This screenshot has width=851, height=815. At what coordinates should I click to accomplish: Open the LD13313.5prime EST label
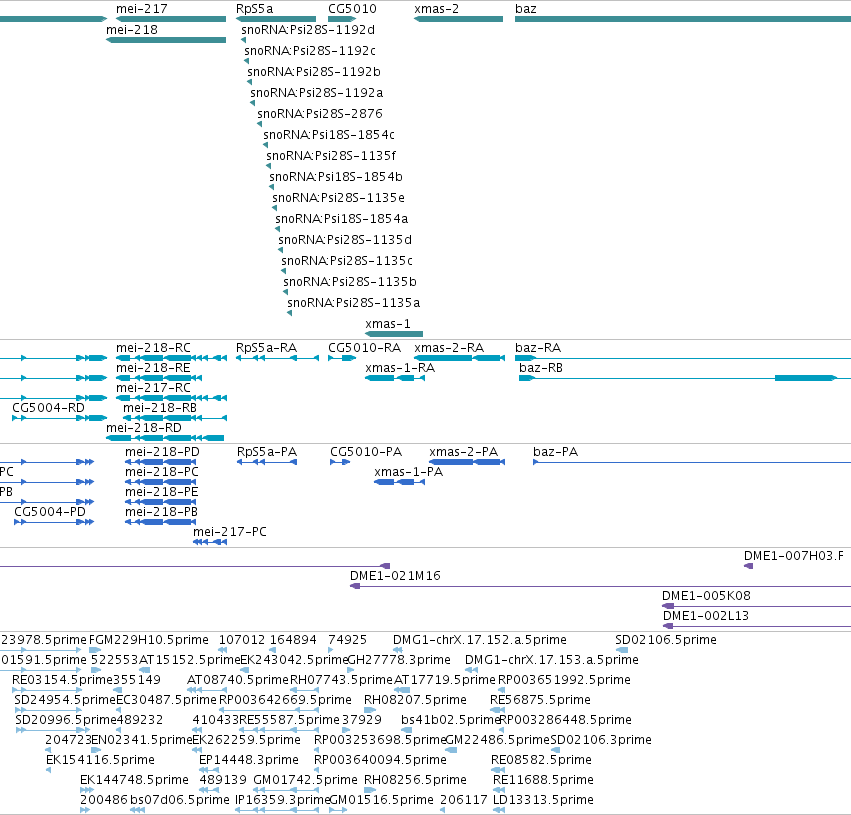tap(543, 800)
